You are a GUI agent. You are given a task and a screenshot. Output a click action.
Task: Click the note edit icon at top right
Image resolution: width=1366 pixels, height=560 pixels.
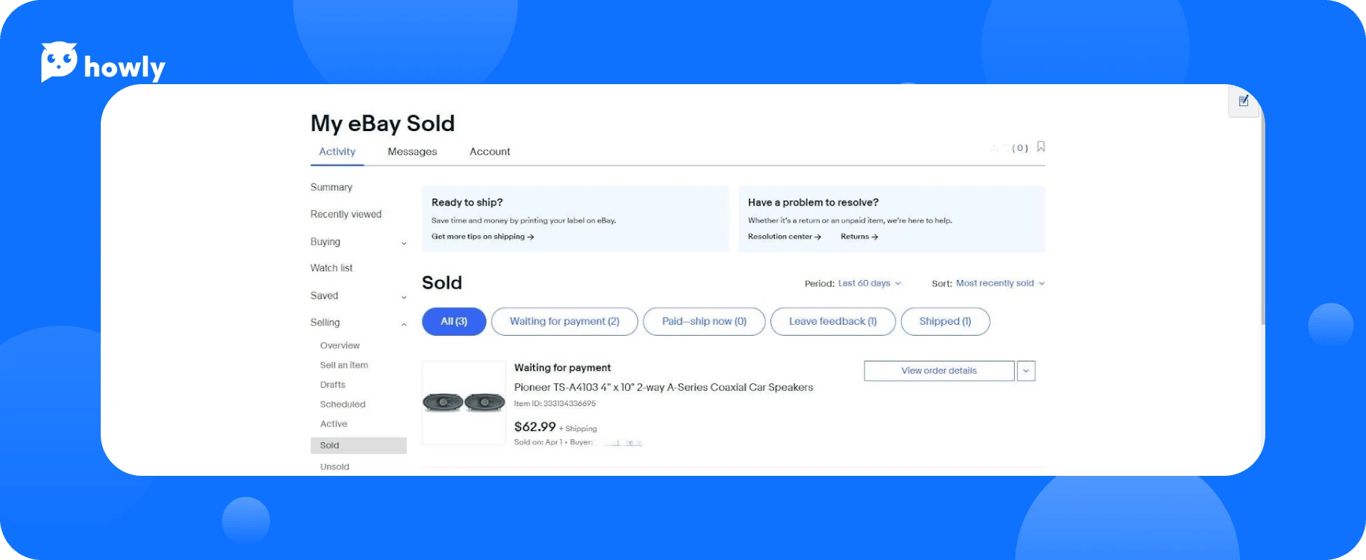point(1244,101)
